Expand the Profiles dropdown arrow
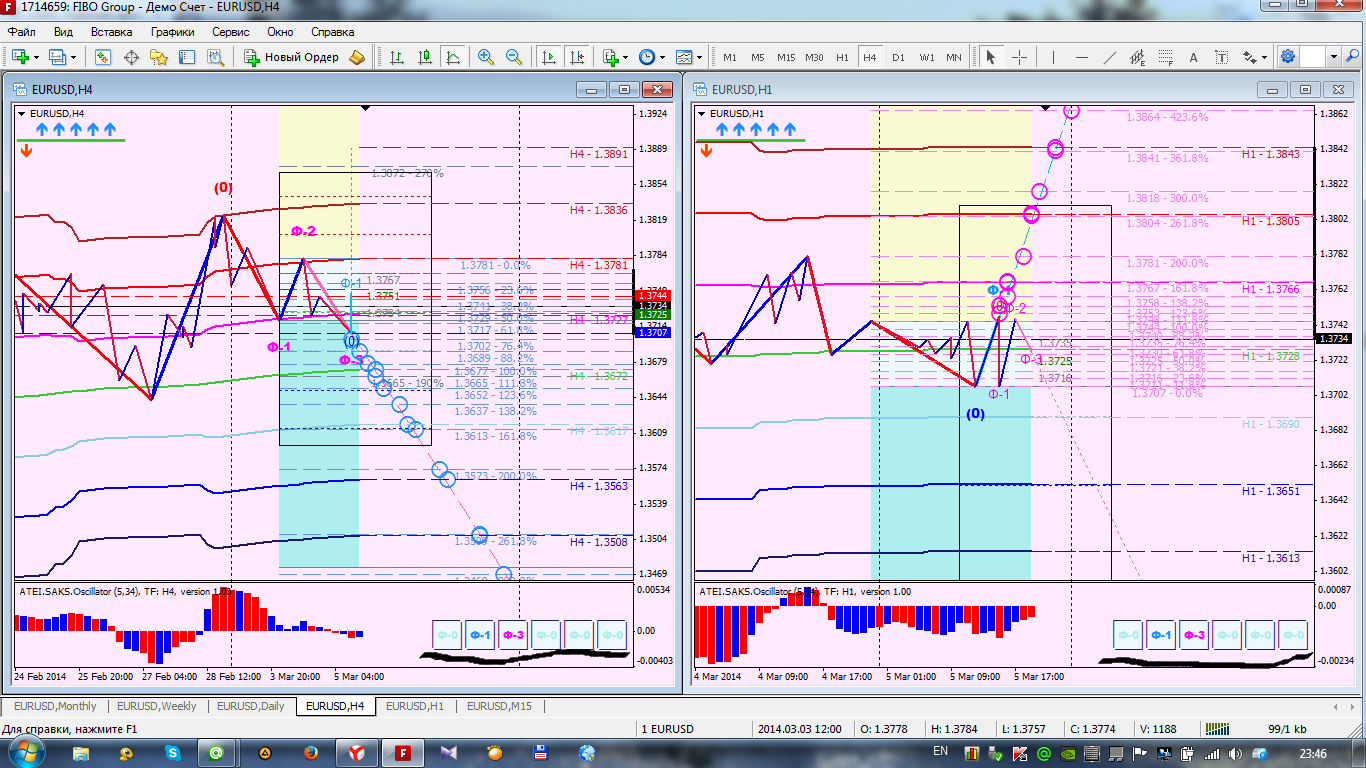The height and width of the screenshot is (768, 1366). [74, 57]
